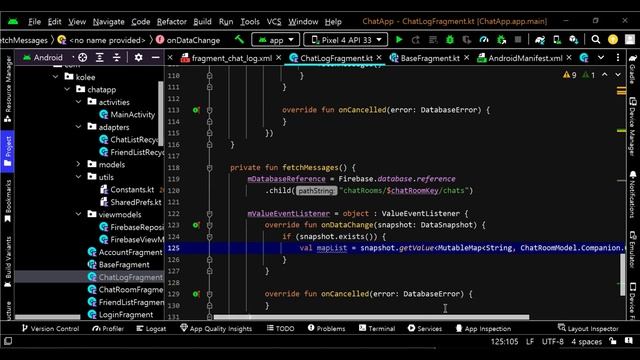Open the Pixel 4 API 33 device dropdown
Image resolution: width=640 pixels, height=360 pixels.
point(346,40)
